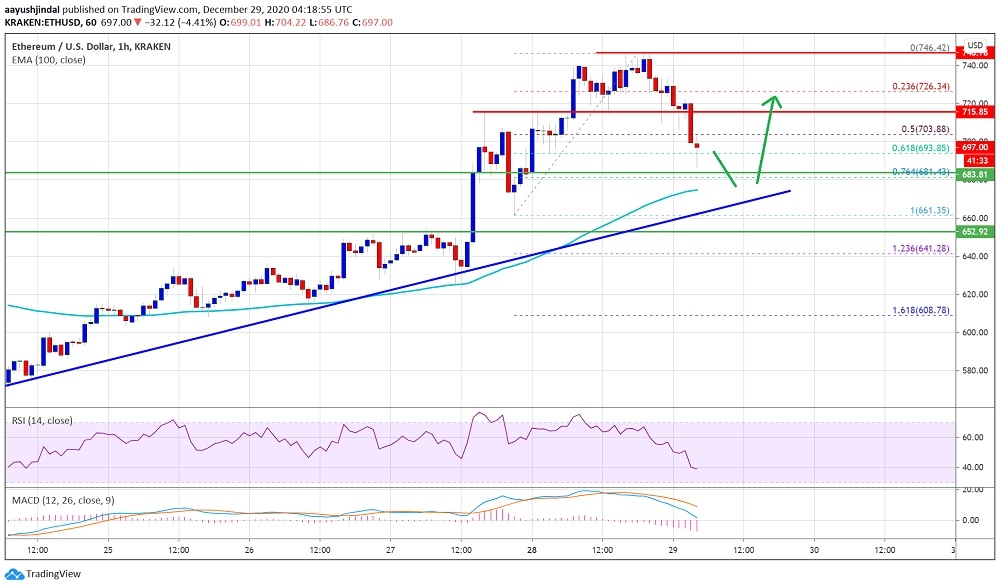Click the 580.00 price axis label
This screenshot has width=1000, height=588.
pos(976,371)
